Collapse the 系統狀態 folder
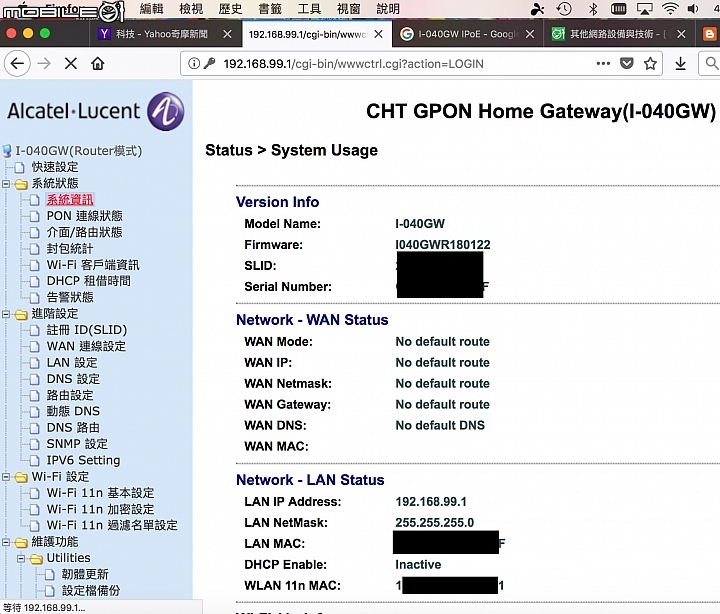The image size is (720, 614). (x=6, y=184)
